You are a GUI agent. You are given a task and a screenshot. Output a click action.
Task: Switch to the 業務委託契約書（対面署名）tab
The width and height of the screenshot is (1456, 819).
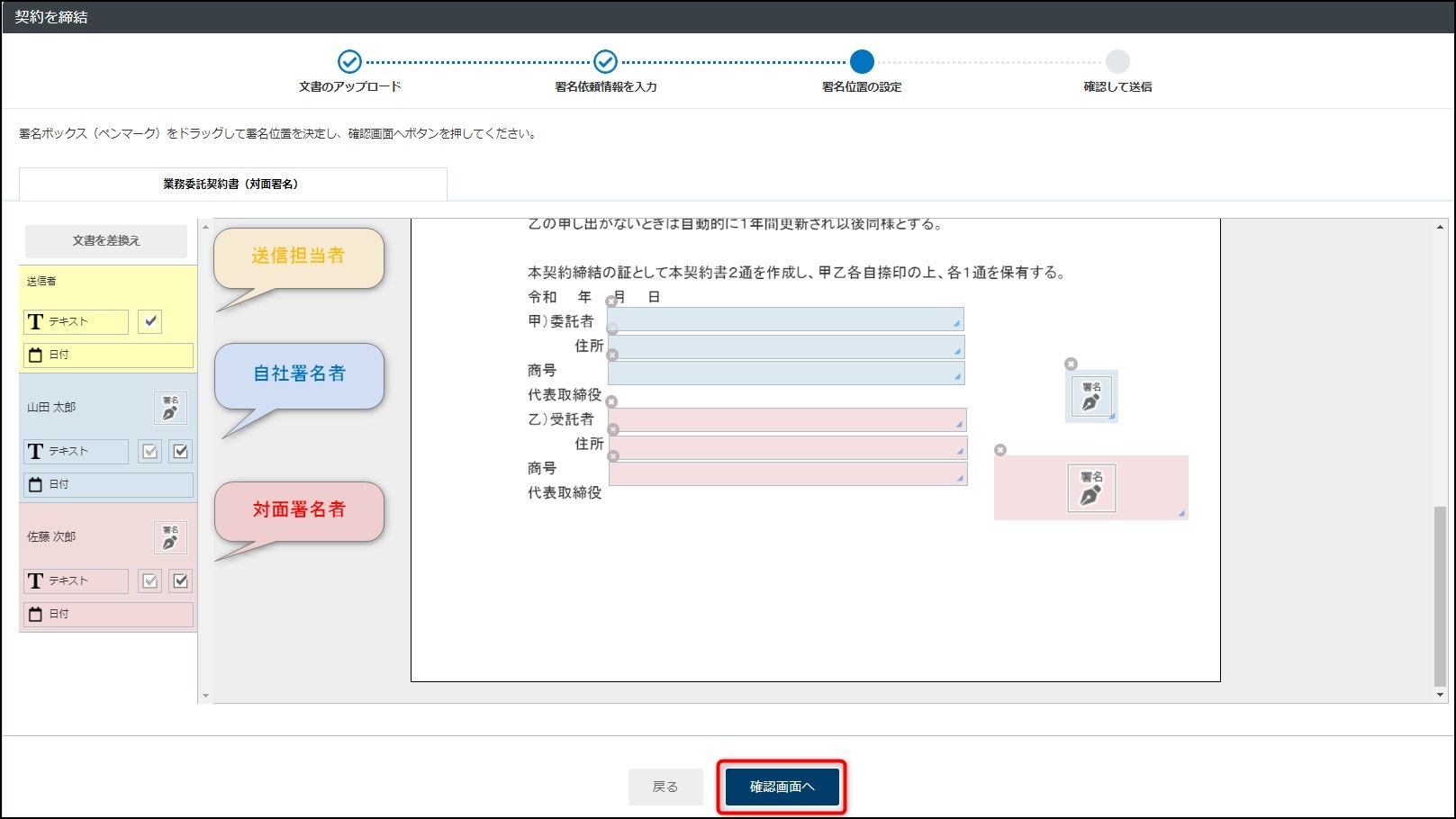231,184
